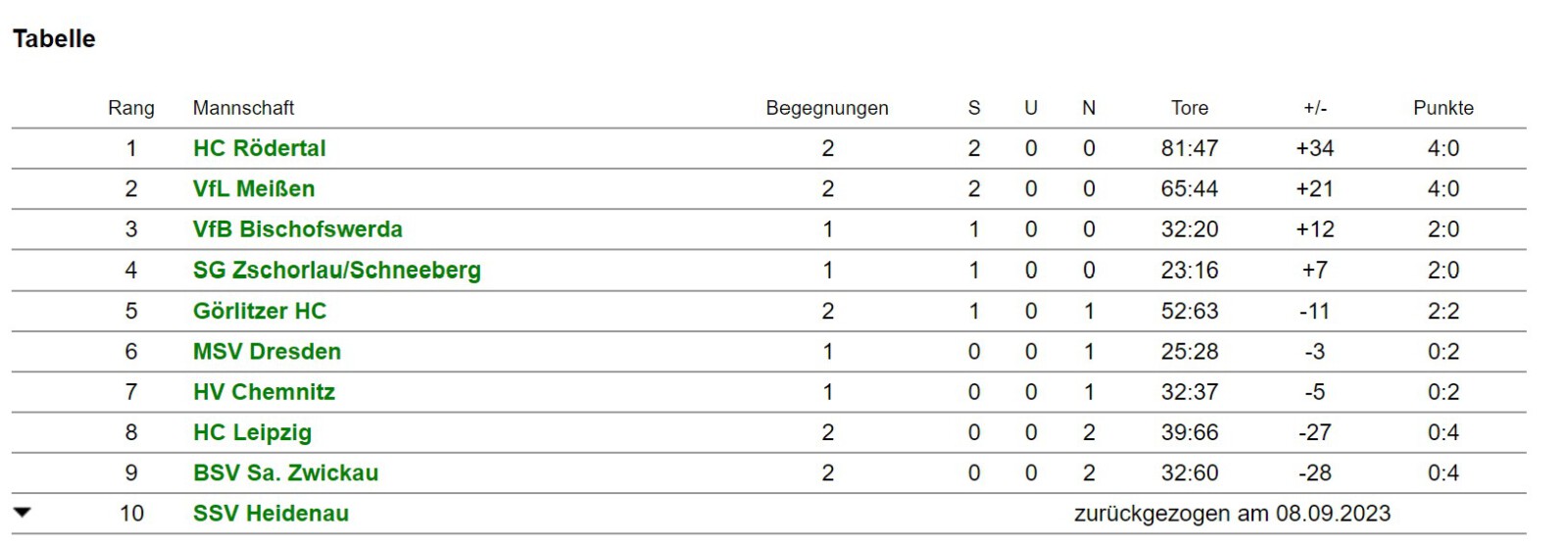
Task: Click the Tabelle heading
Action: click(54, 39)
